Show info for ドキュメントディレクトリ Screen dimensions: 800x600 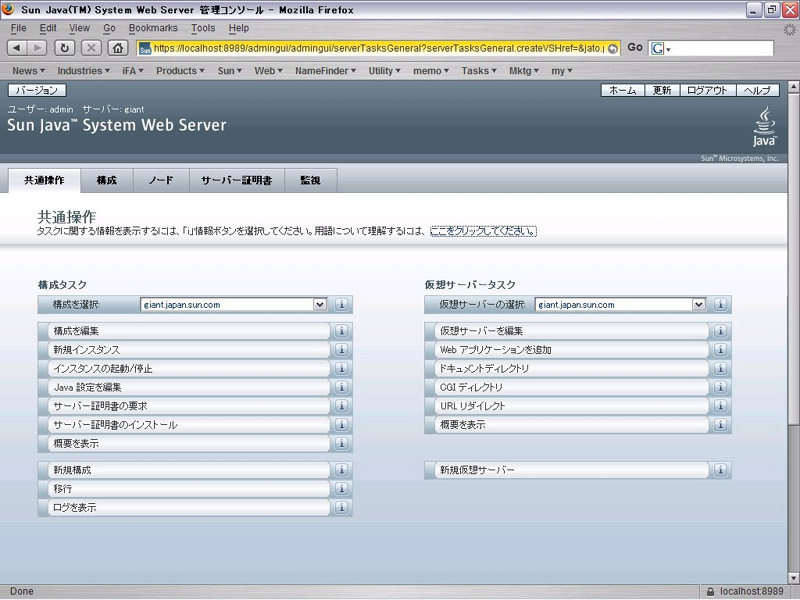[x=720, y=368]
